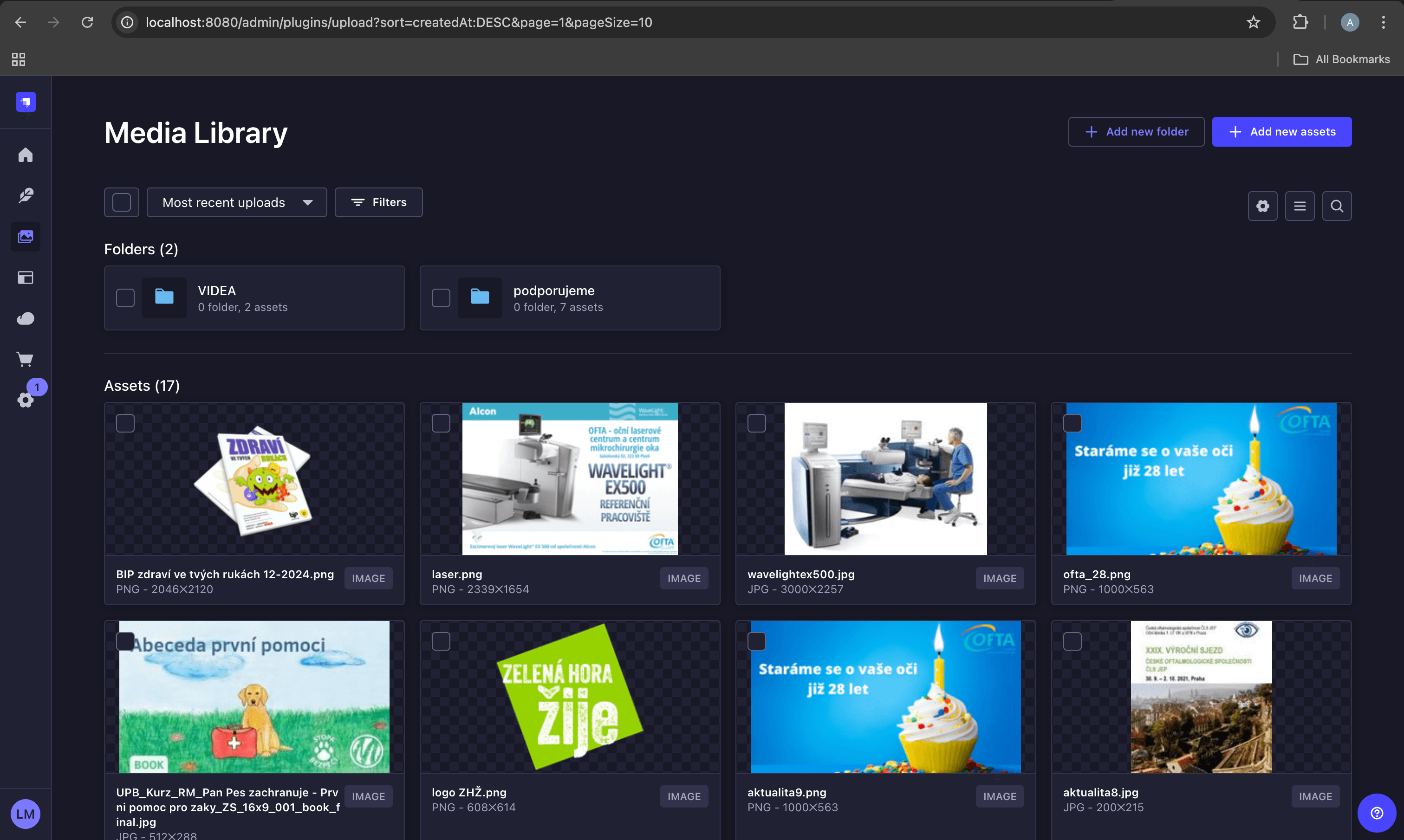
Task: Go back in browser history
Action: pos(20,22)
